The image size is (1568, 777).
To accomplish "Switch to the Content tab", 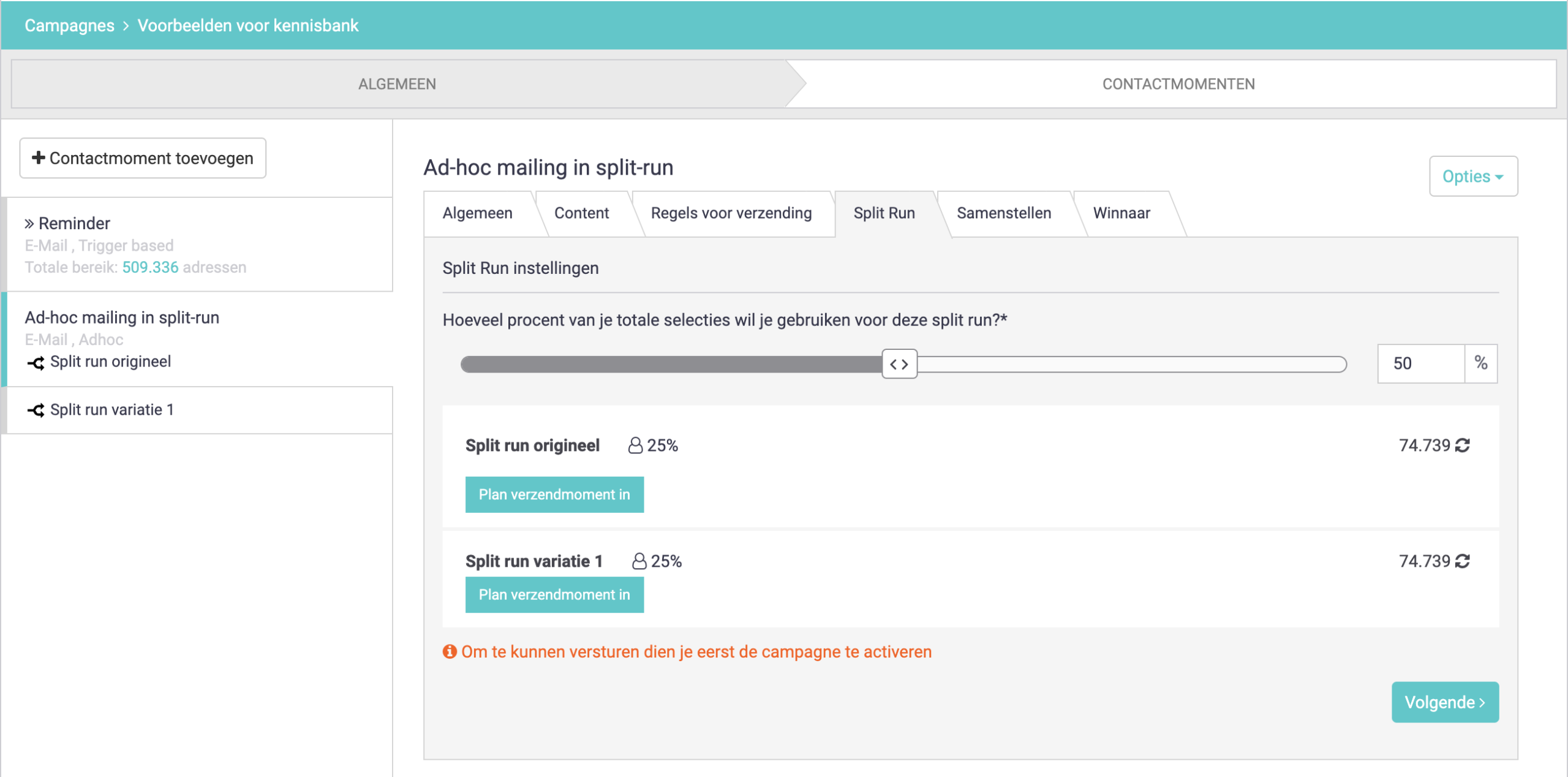I will tap(582, 213).
